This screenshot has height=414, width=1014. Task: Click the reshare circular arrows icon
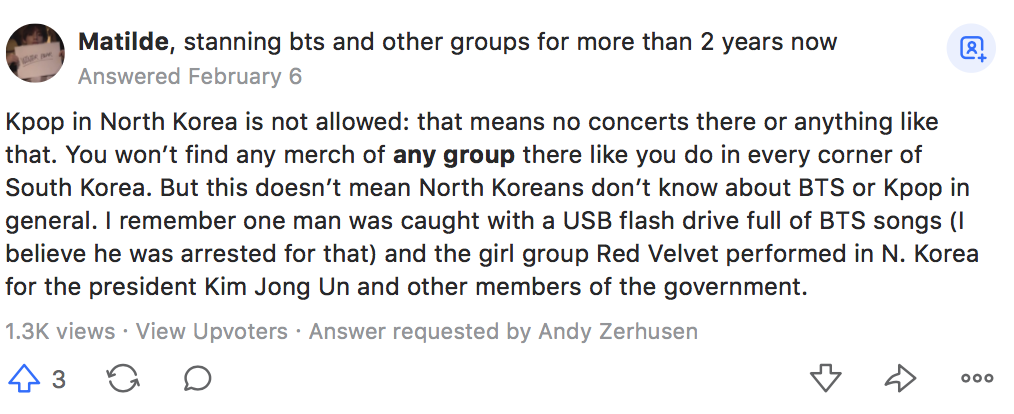(x=123, y=379)
